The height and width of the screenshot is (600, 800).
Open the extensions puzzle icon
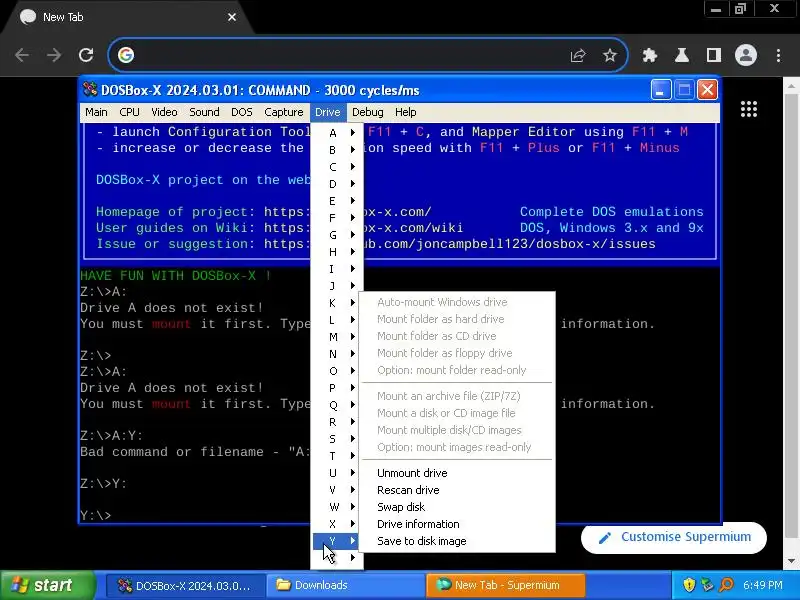(649, 55)
